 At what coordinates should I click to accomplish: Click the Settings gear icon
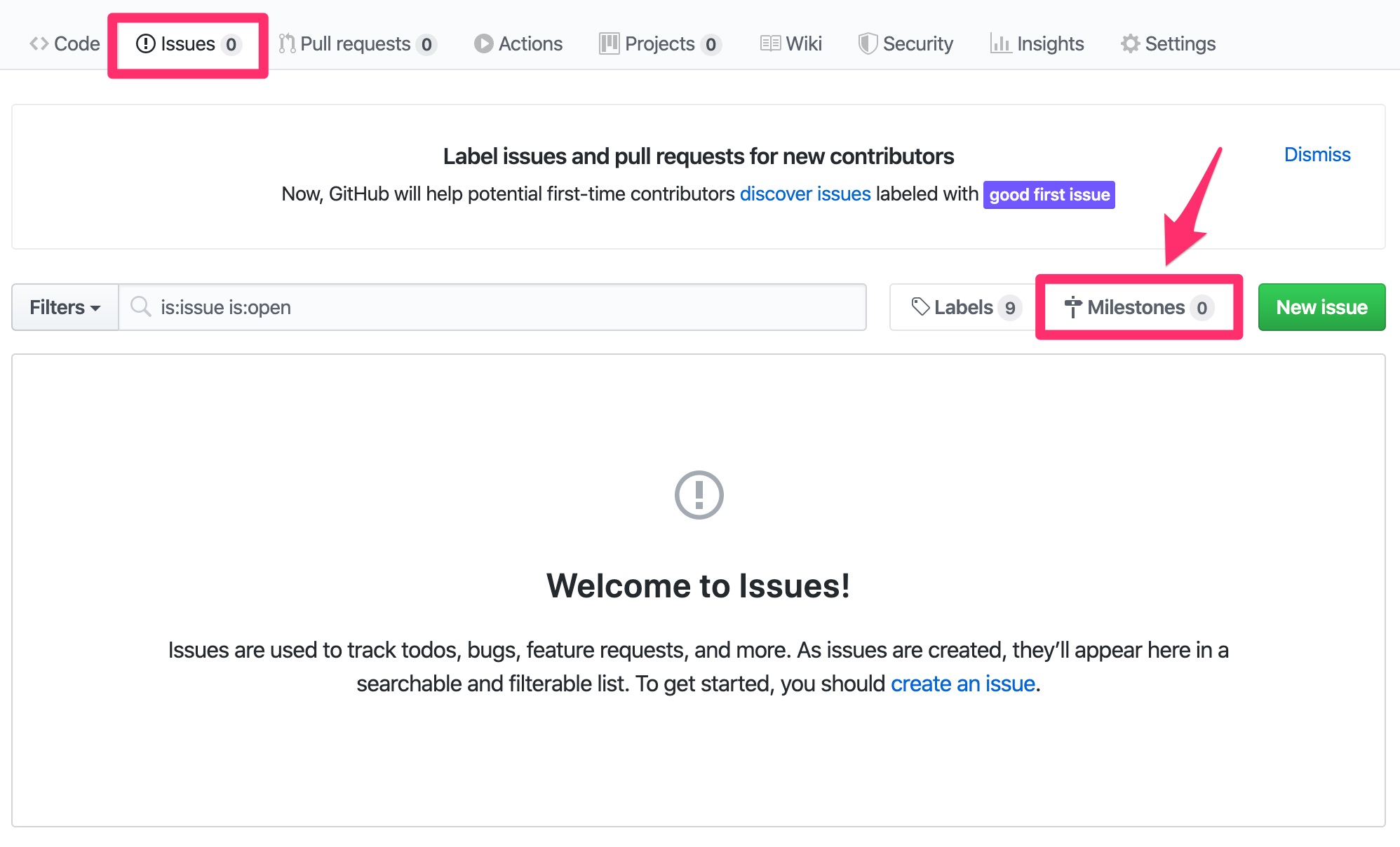click(1130, 43)
